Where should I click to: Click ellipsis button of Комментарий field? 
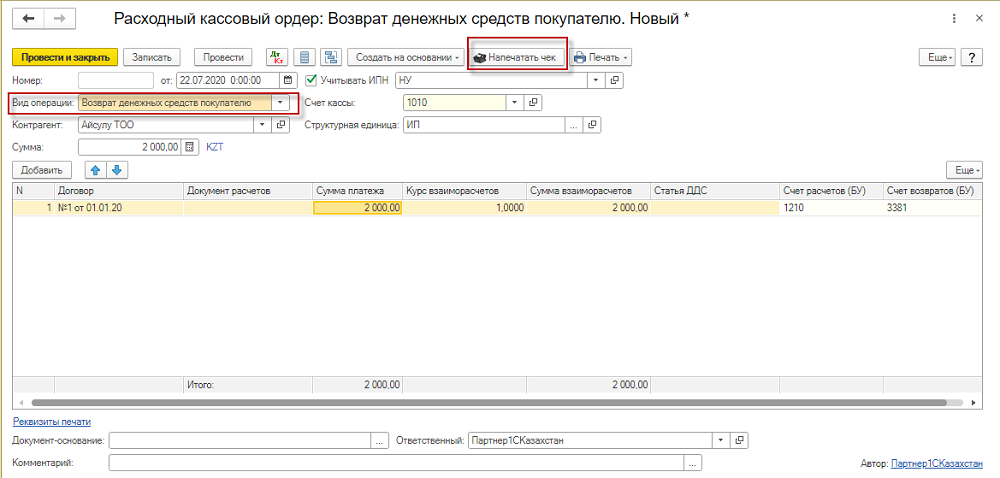[693, 462]
